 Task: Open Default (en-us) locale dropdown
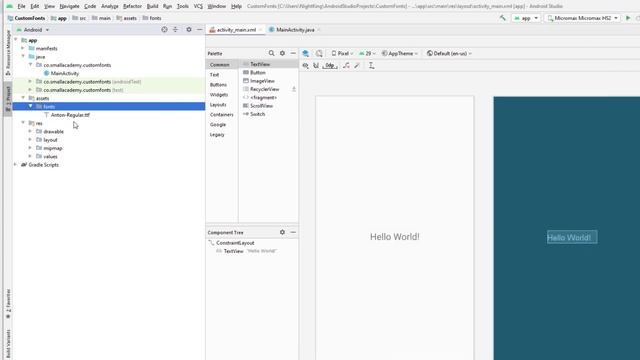click(449, 53)
